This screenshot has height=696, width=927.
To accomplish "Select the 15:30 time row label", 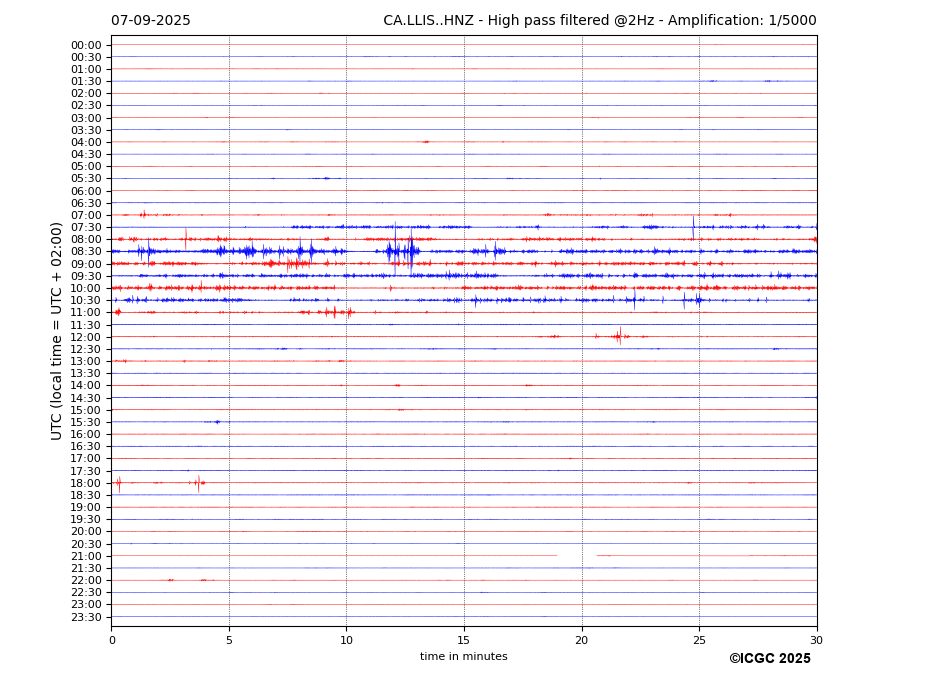I will [x=86, y=422].
